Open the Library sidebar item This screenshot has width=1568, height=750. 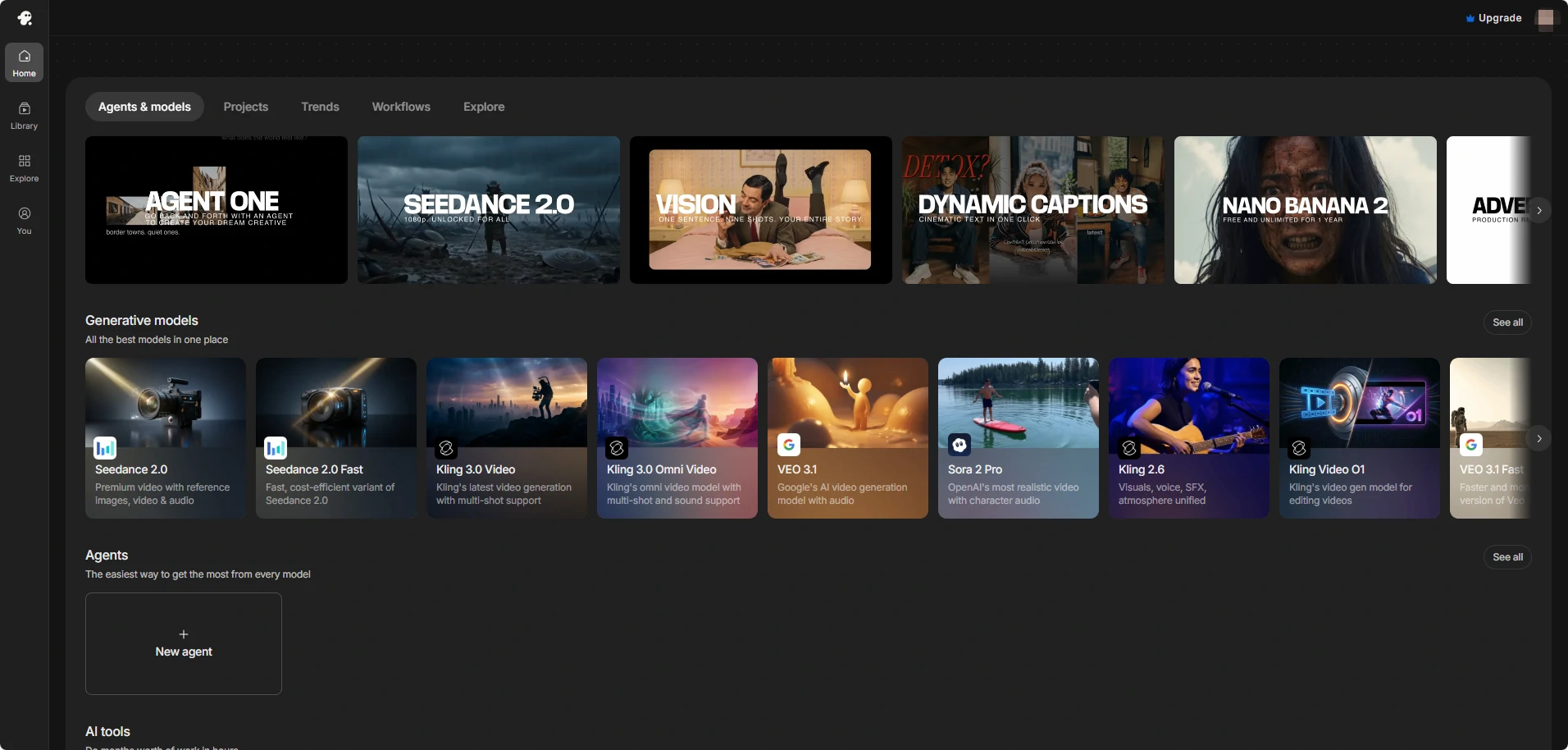(25, 115)
